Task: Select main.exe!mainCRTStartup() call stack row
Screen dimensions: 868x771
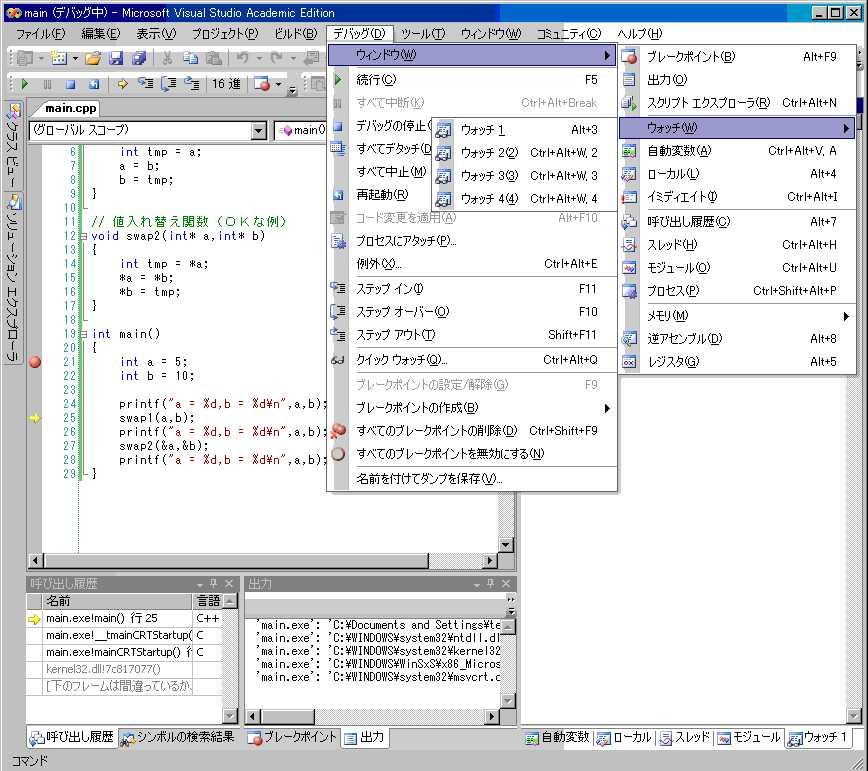Action: 124,653
